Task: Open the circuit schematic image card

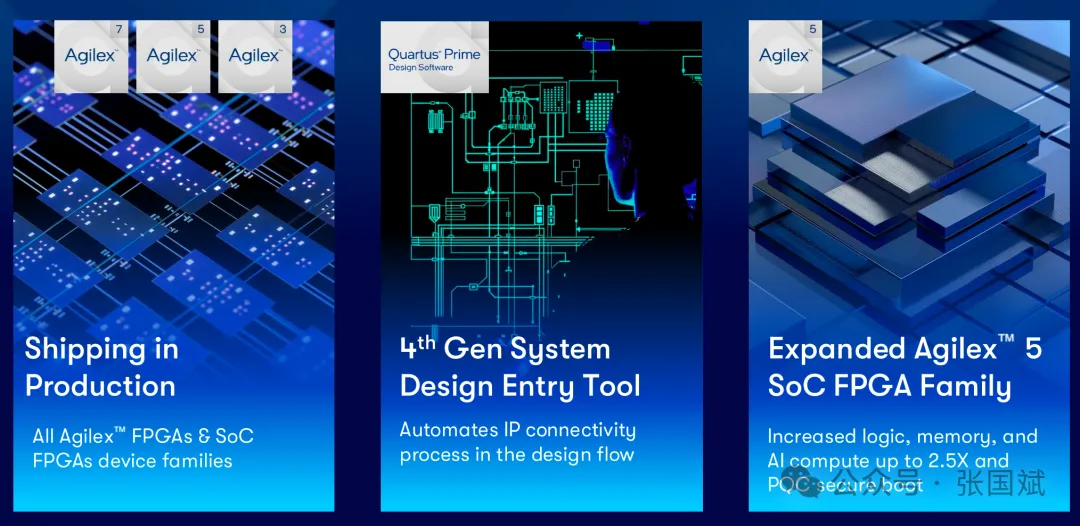Action: pos(541,266)
